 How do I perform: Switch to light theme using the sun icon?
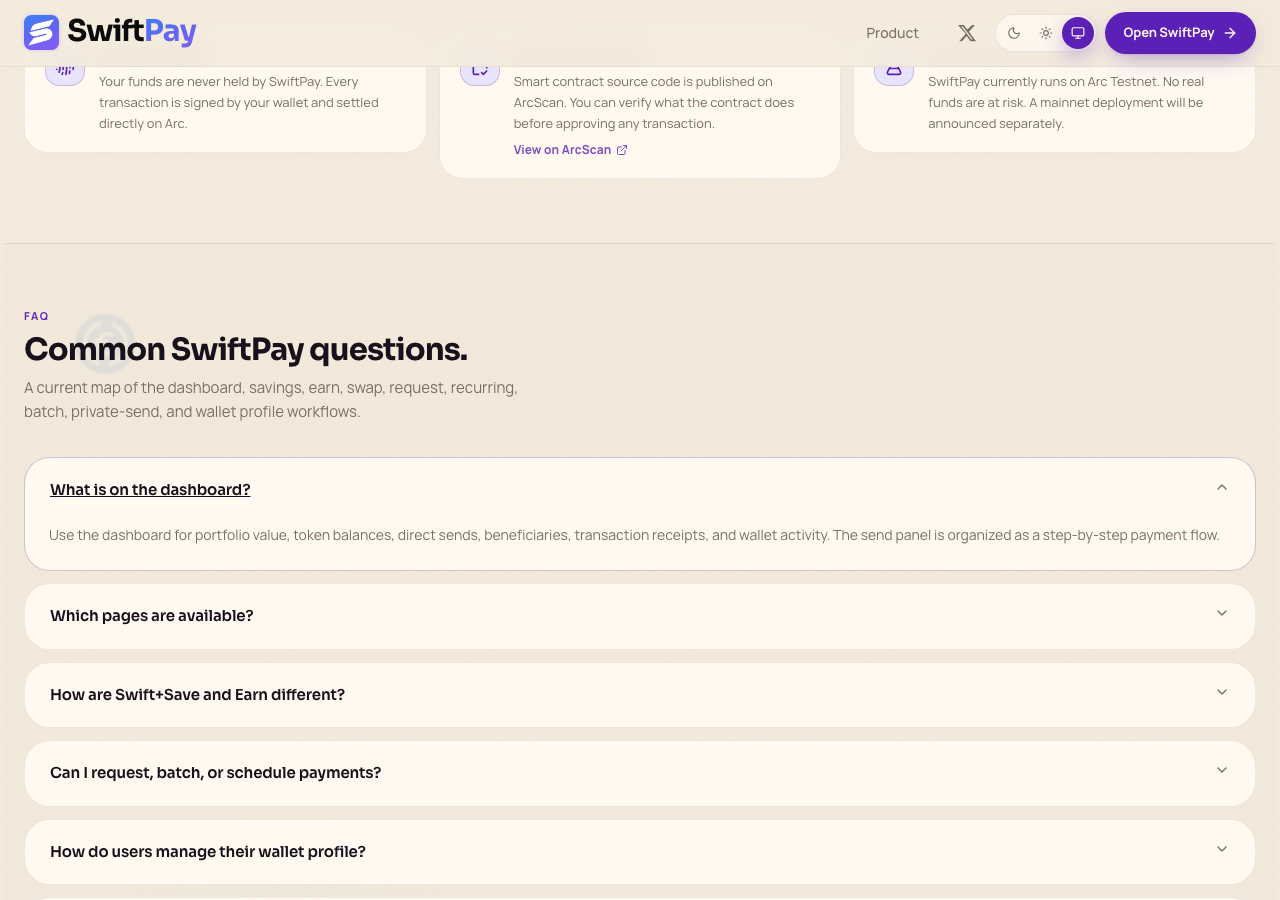pos(1046,33)
